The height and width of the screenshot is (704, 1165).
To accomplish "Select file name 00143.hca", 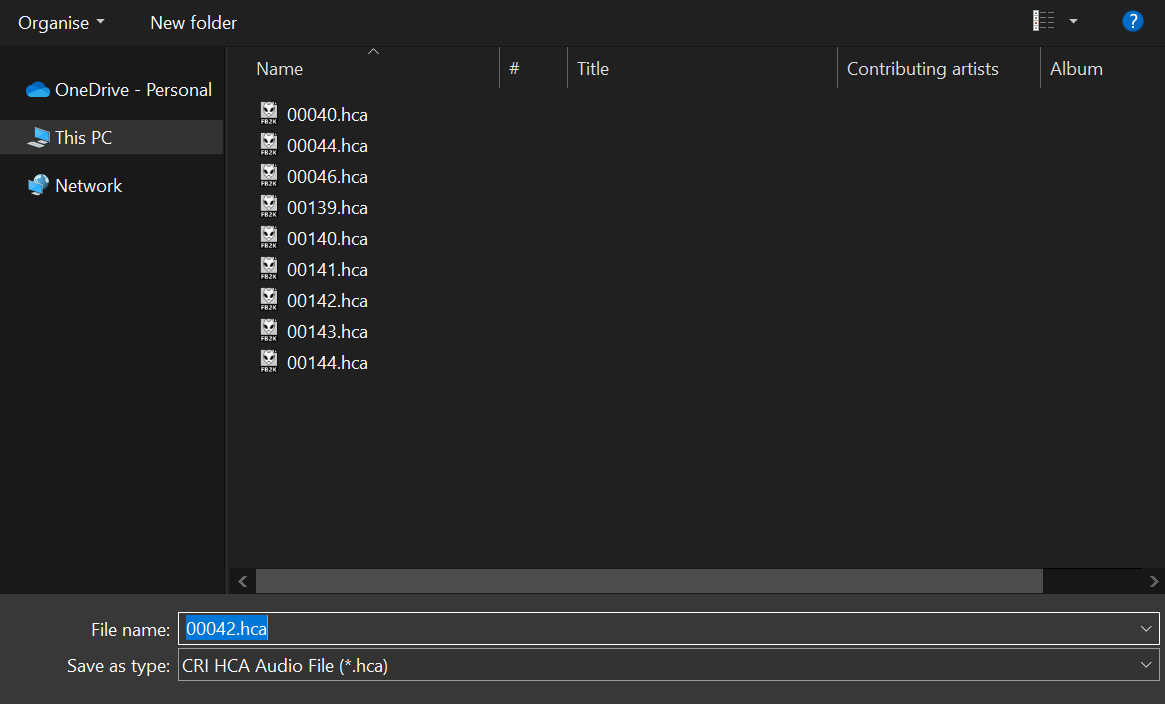I will pyautogui.click(x=327, y=332).
